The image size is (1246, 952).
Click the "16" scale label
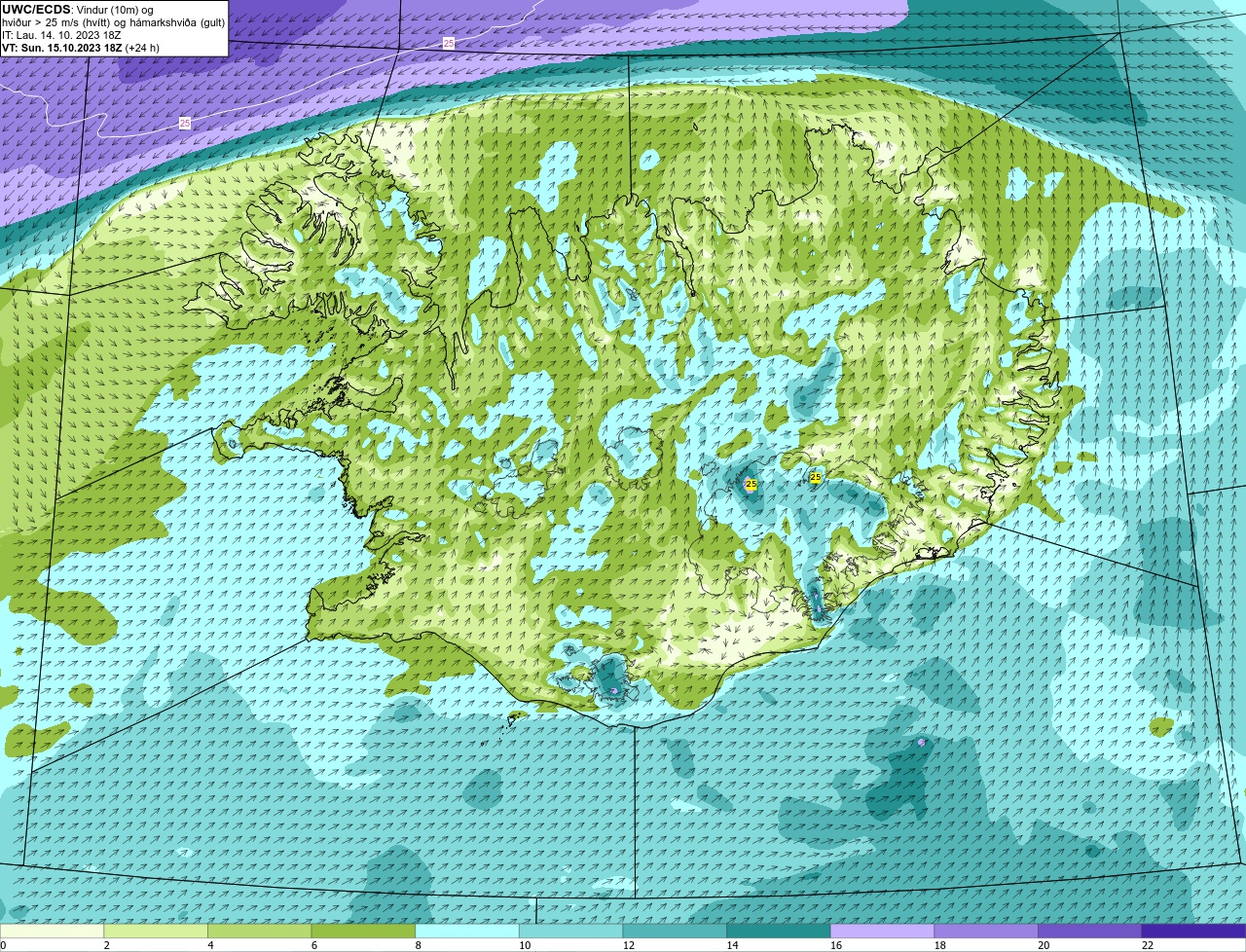(836, 945)
